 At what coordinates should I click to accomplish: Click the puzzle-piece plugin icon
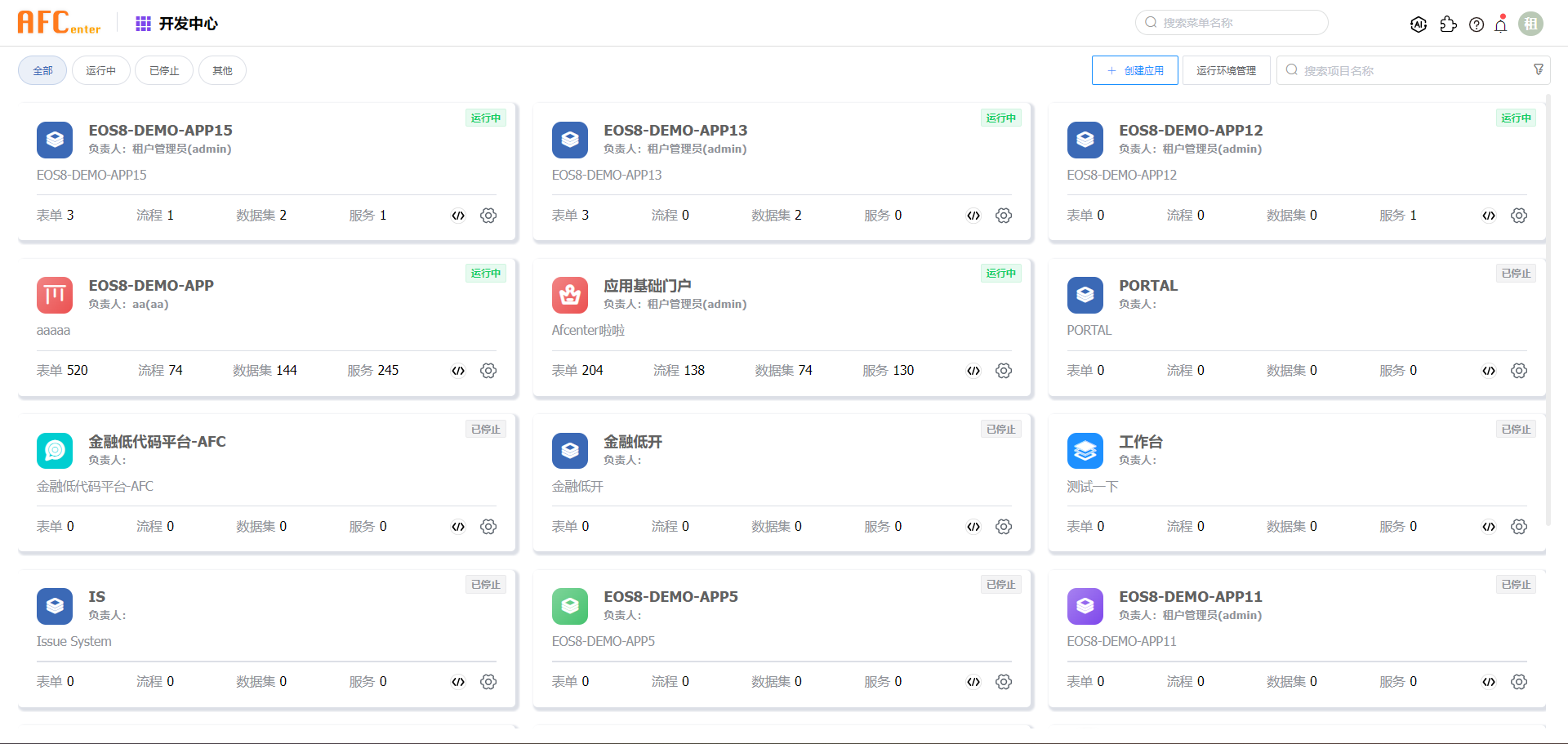(1448, 25)
